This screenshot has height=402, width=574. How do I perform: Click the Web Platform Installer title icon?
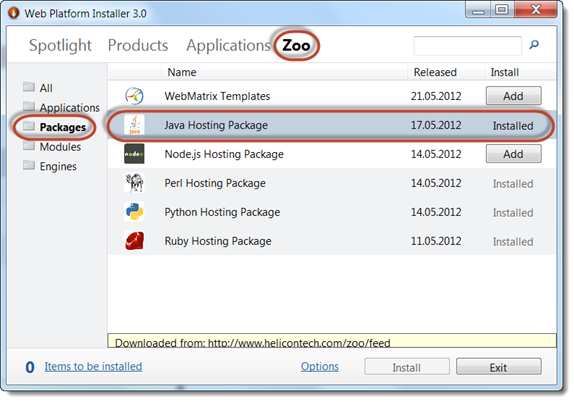(x=14, y=13)
